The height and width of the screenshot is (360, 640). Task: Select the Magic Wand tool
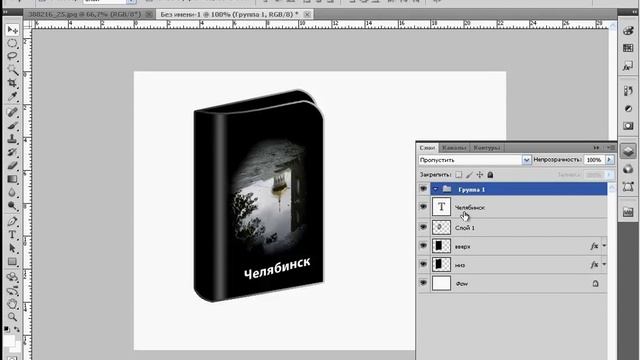12,69
